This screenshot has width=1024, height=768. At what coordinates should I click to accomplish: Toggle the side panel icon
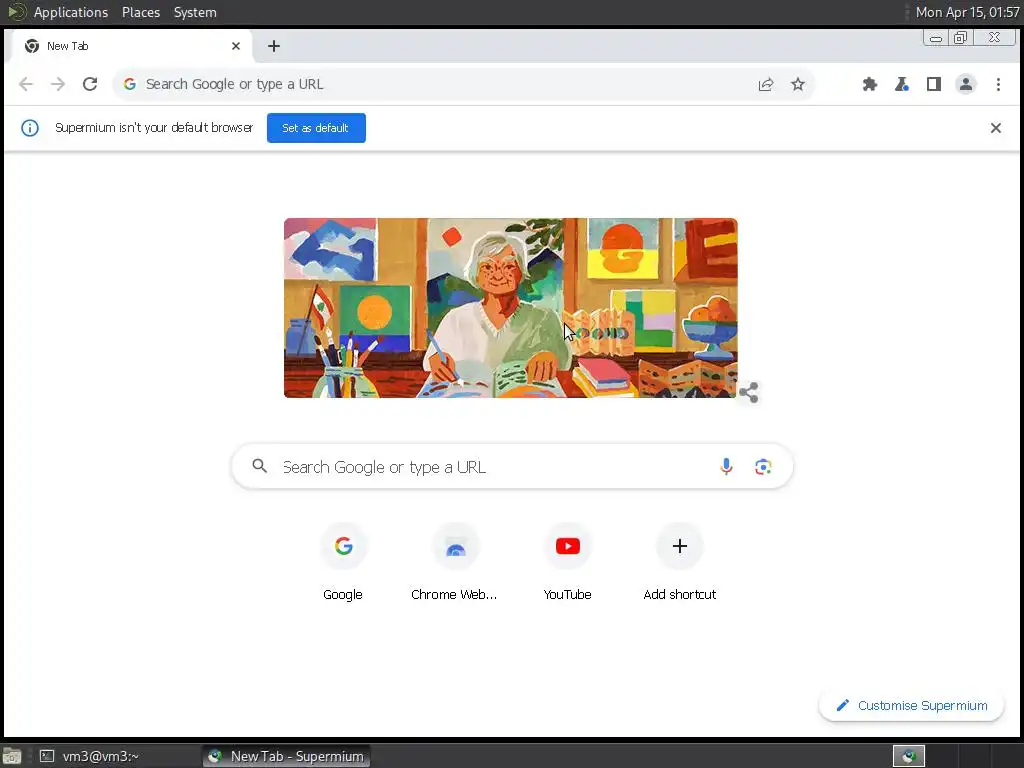pyautogui.click(x=934, y=84)
